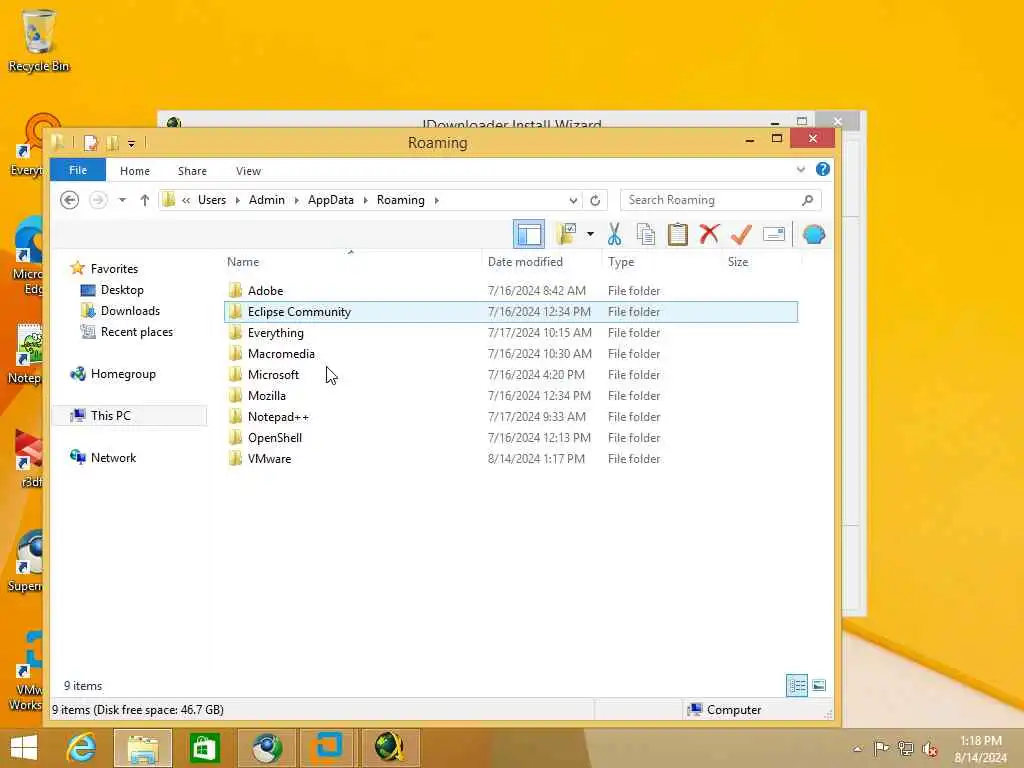Expand the arrow after AppData breadcrumb
Viewport: 1024px width, 768px height.
(365, 200)
